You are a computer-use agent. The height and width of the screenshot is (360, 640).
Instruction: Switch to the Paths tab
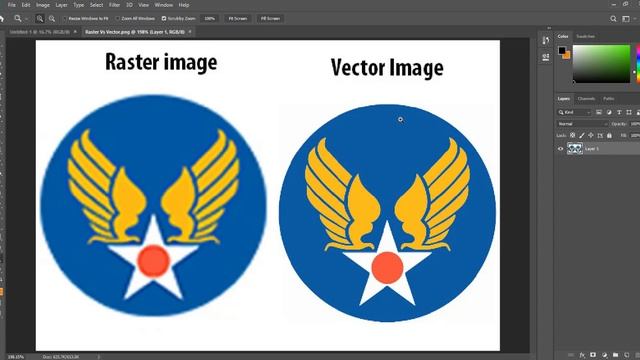pyautogui.click(x=609, y=99)
